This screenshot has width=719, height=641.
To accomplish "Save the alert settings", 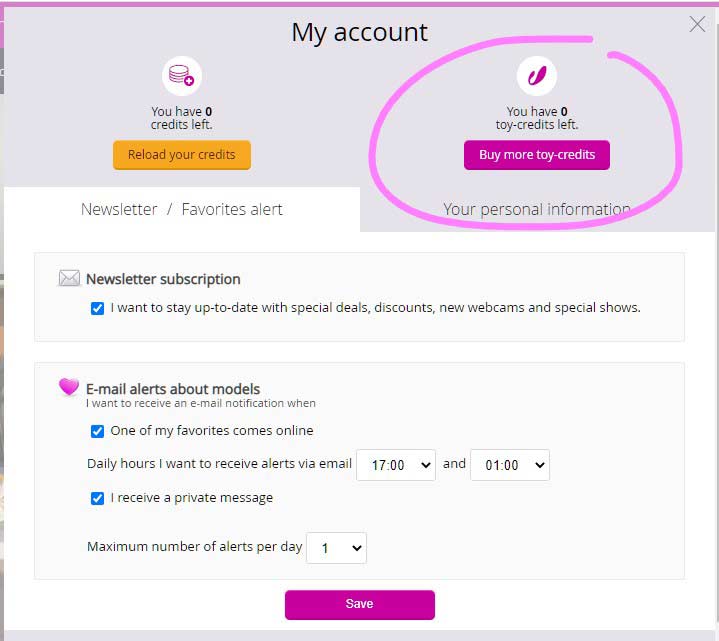I will 360,604.
